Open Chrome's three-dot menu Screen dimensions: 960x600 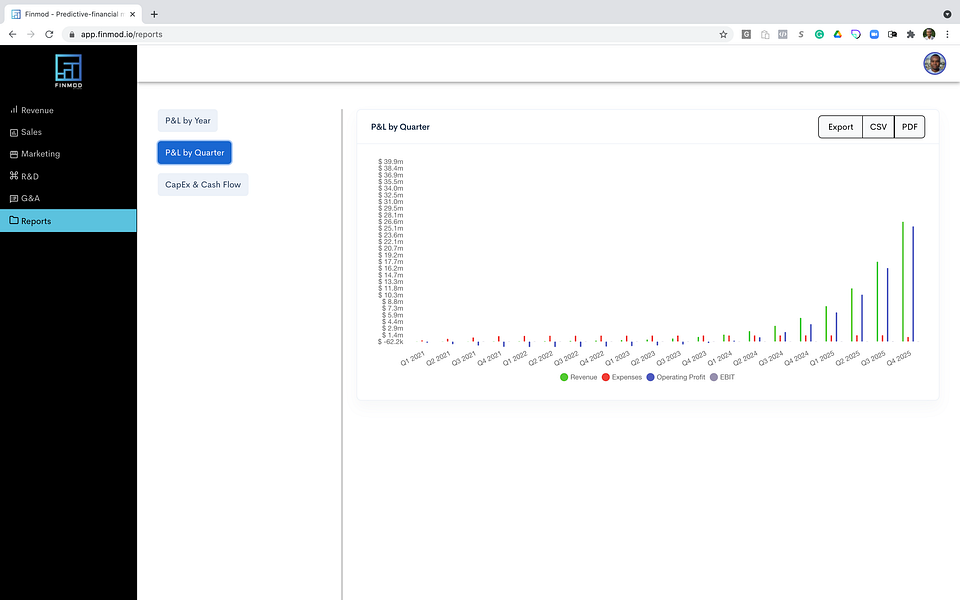(947, 34)
